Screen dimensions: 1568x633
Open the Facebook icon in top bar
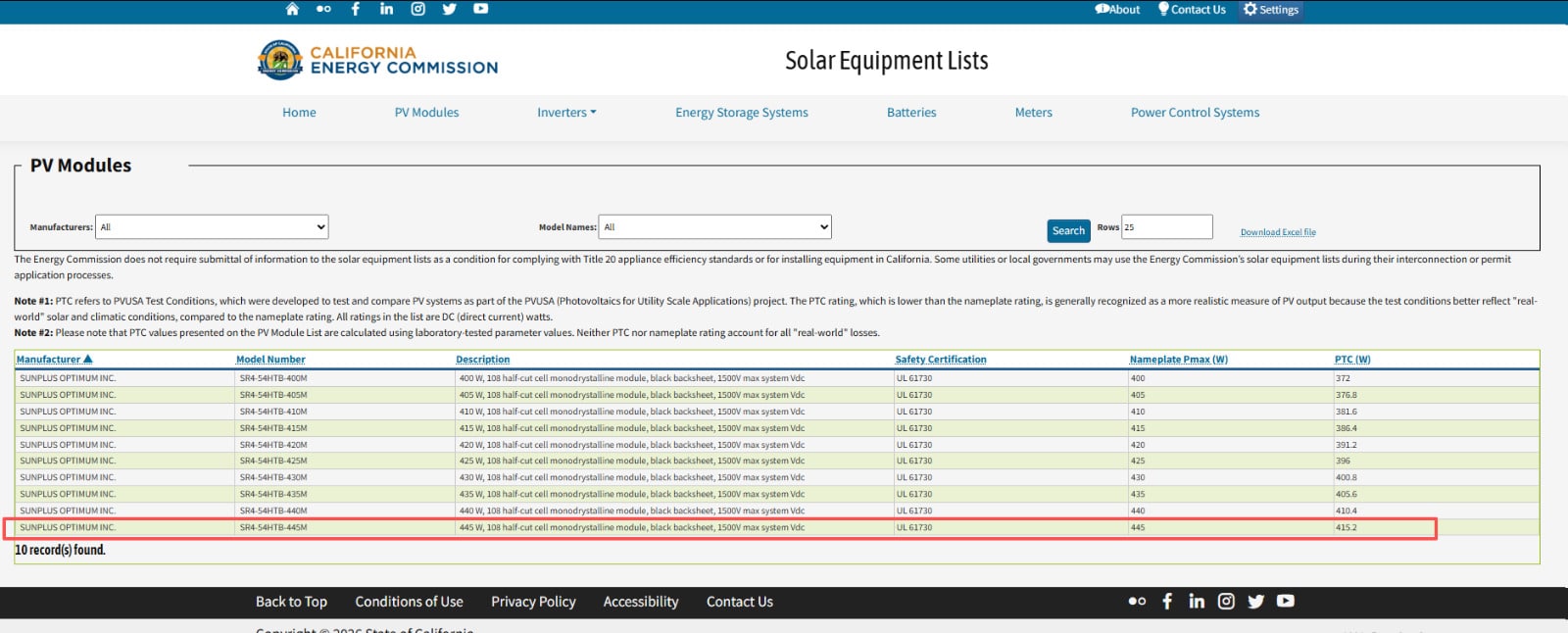(356, 9)
